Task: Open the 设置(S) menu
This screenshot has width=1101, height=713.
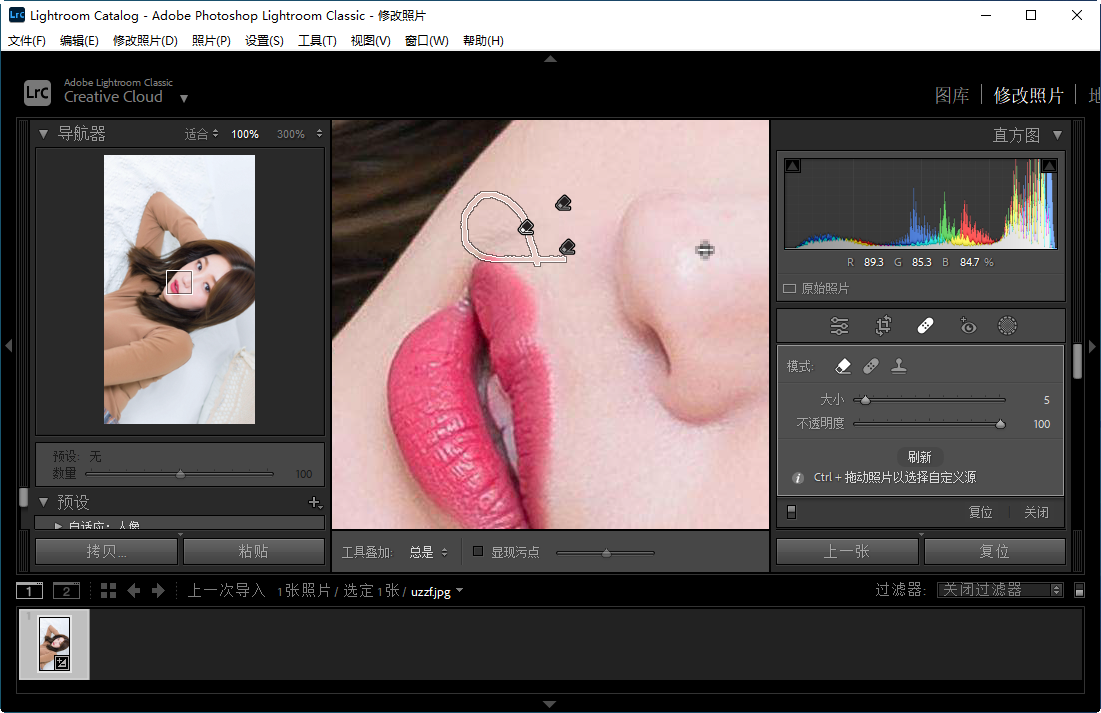Action: [x=264, y=40]
